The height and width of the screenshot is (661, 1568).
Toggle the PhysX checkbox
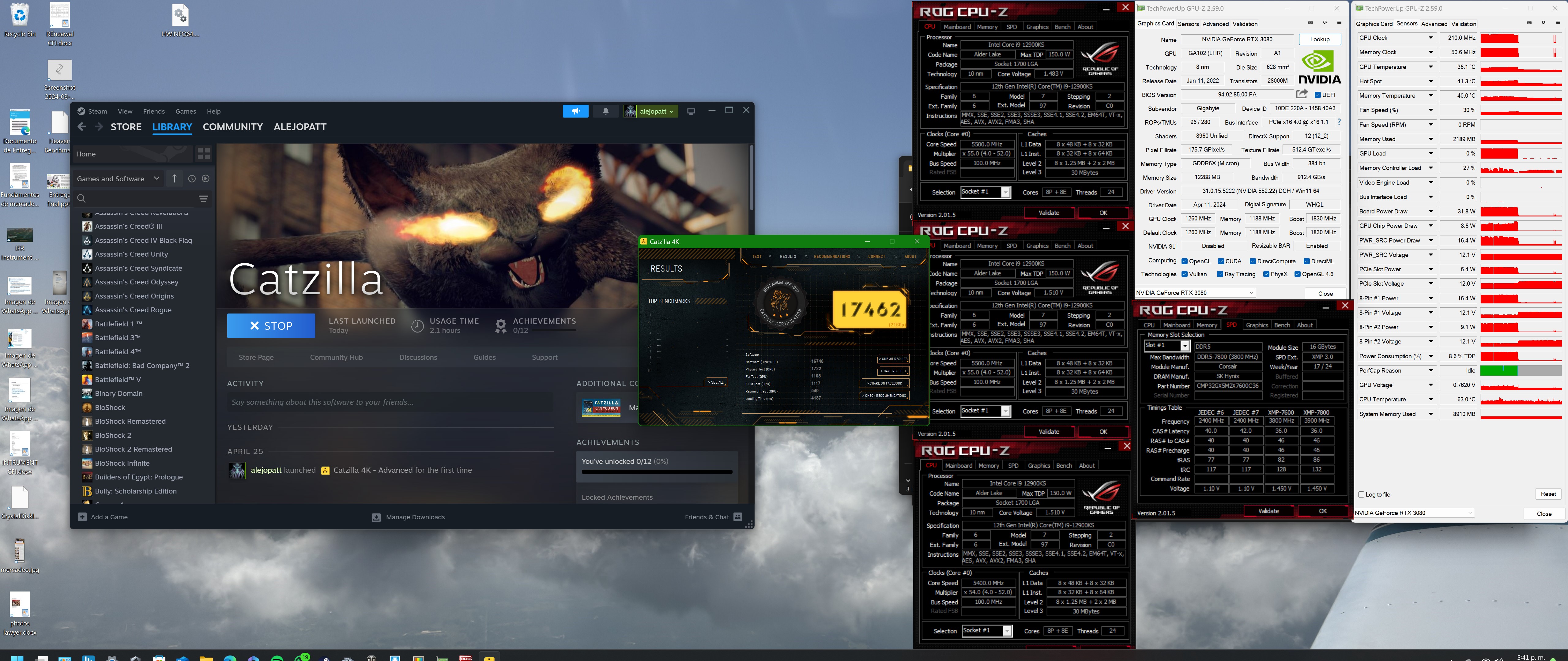[x=1266, y=274]
